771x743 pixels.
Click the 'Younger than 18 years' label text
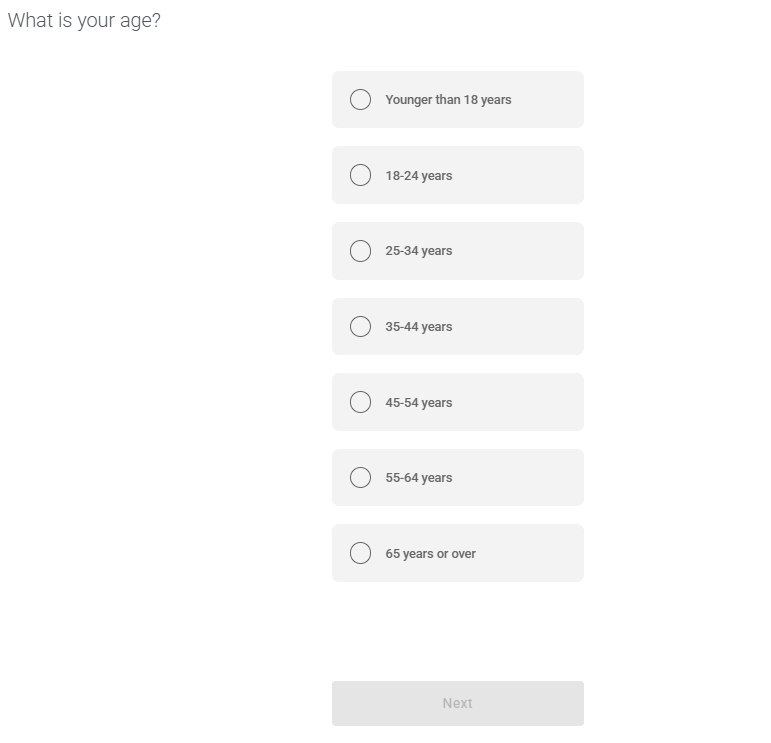[448, 100]
